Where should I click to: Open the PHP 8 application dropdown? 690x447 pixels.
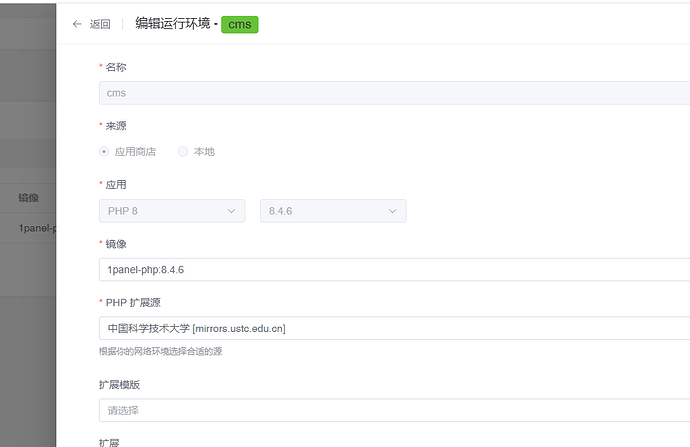click(172, 211)
